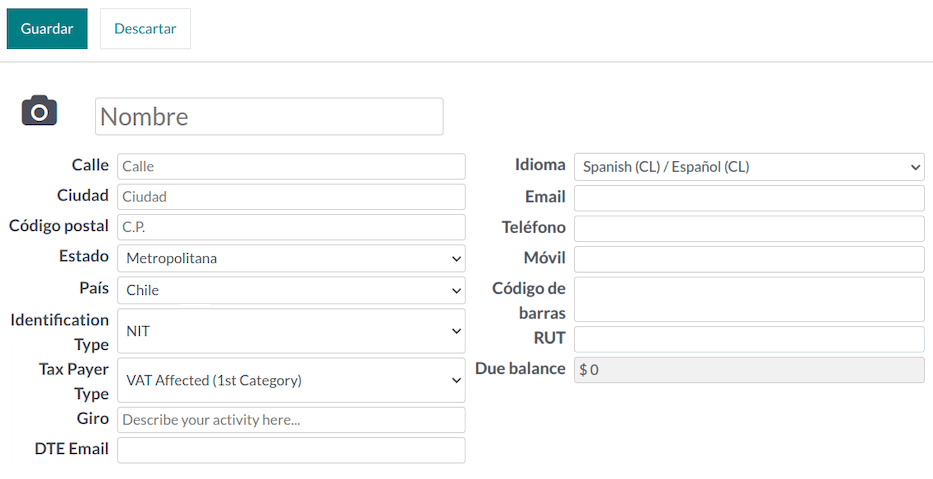Image resolution: width=933 pixels, height=479 pixels.
Task: Click the Código de barras text area
Action: [749, 299]
